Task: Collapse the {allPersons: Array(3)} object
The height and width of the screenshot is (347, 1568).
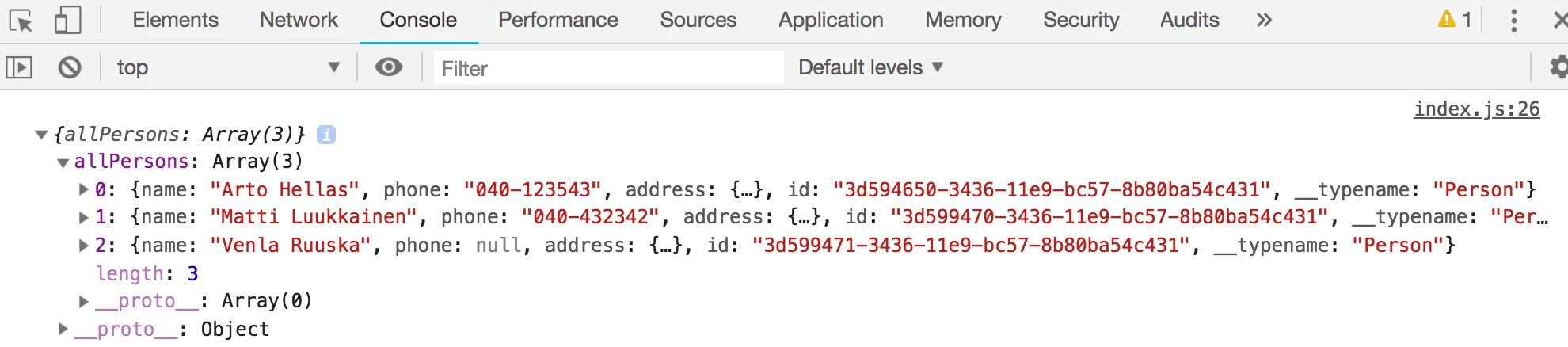Action: [x=42, y=135]
